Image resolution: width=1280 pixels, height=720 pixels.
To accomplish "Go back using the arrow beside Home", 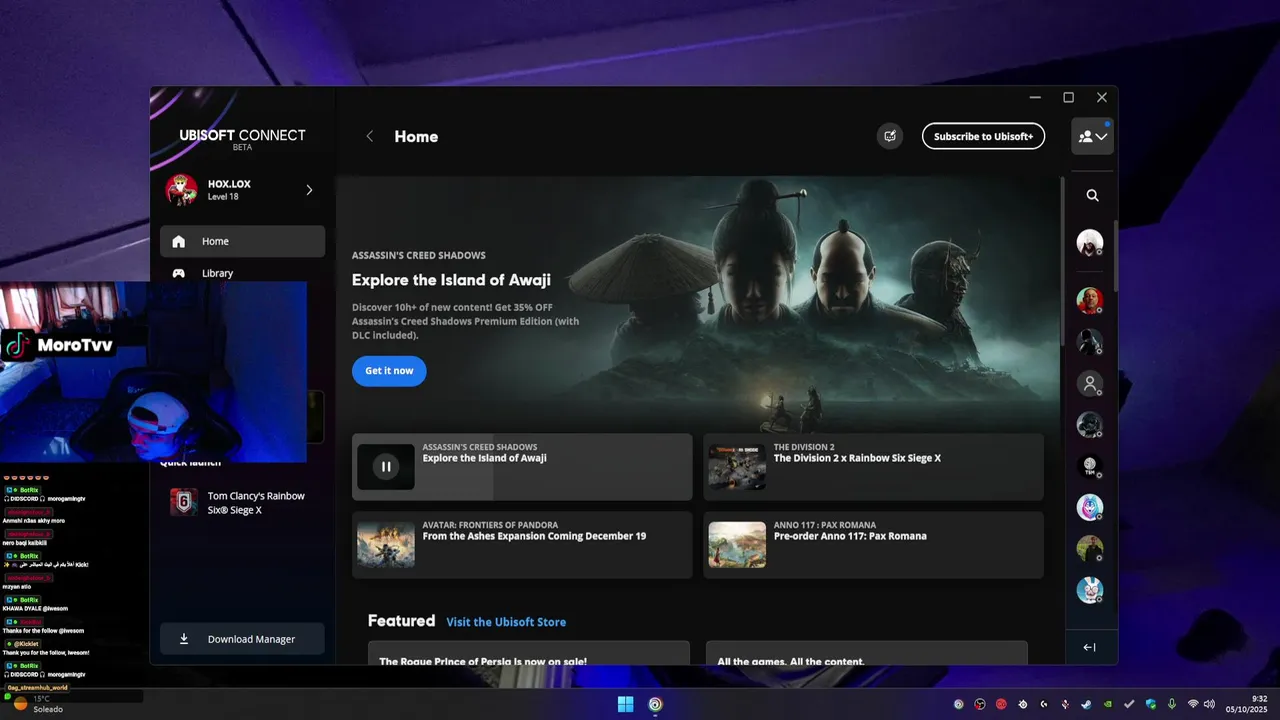I will (369, 136).
